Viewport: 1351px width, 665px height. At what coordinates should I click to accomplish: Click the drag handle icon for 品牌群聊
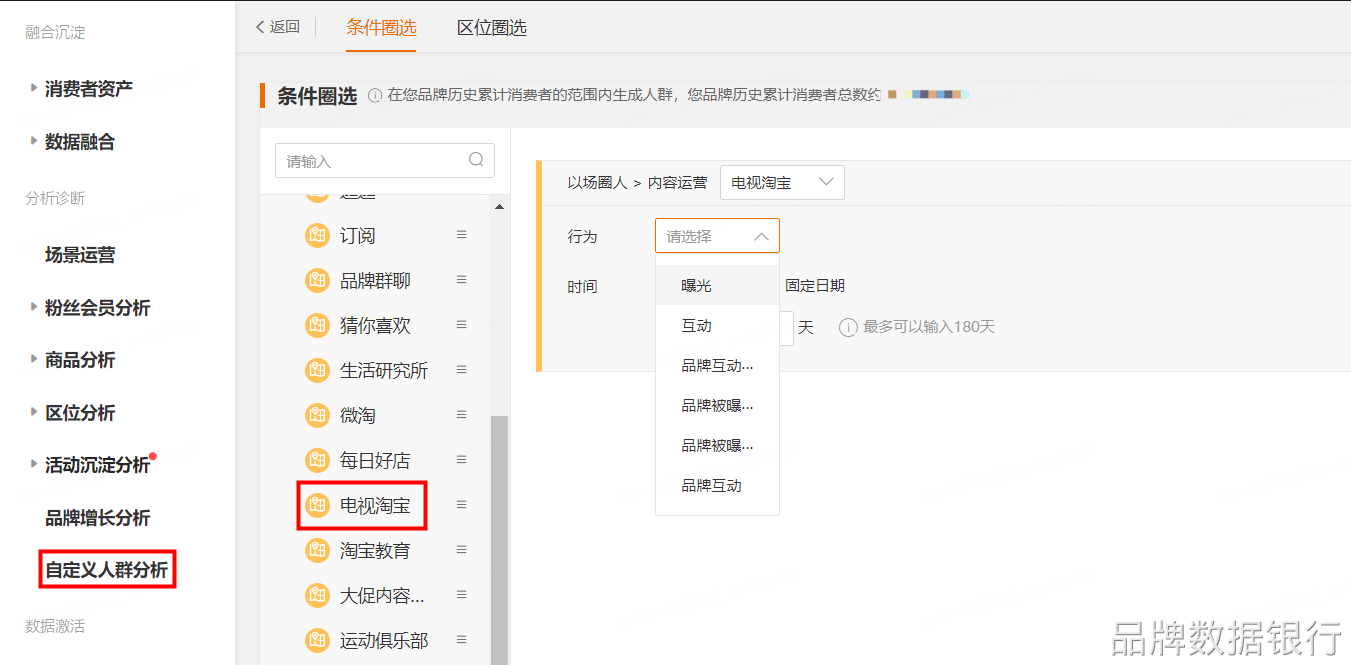[x=462, y=280]
